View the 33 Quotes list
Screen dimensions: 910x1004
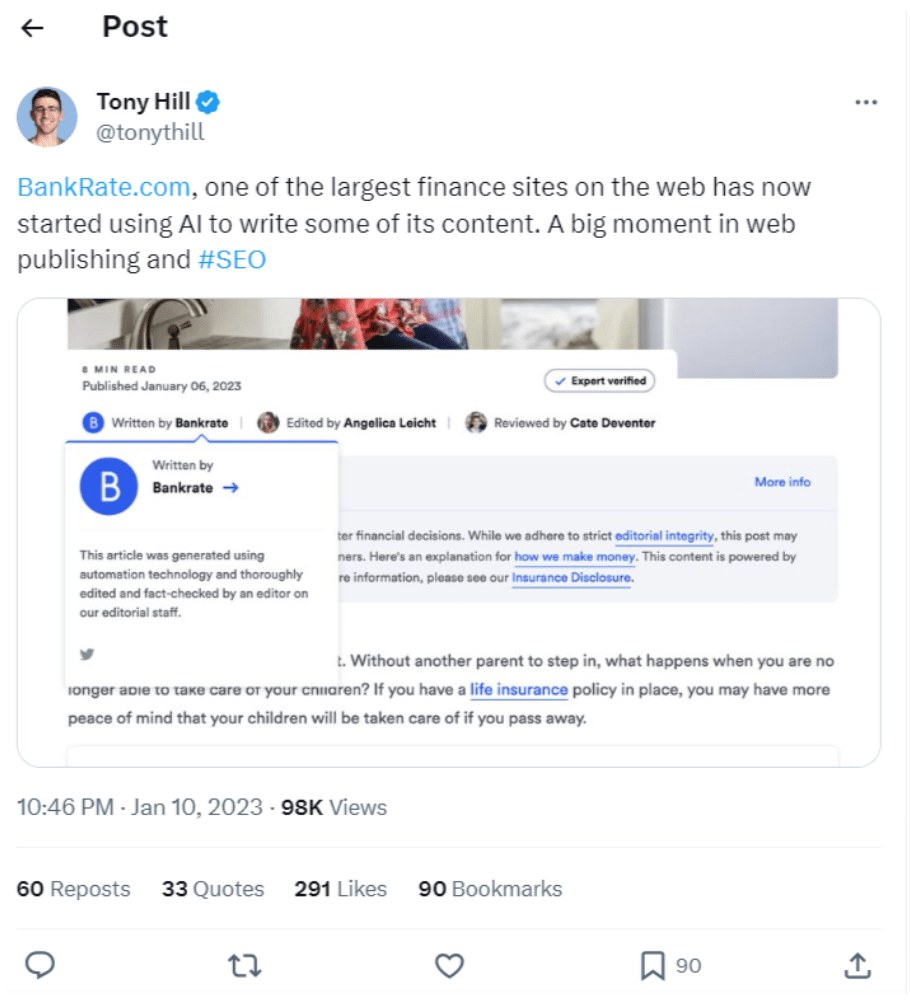tap(213, 889)
